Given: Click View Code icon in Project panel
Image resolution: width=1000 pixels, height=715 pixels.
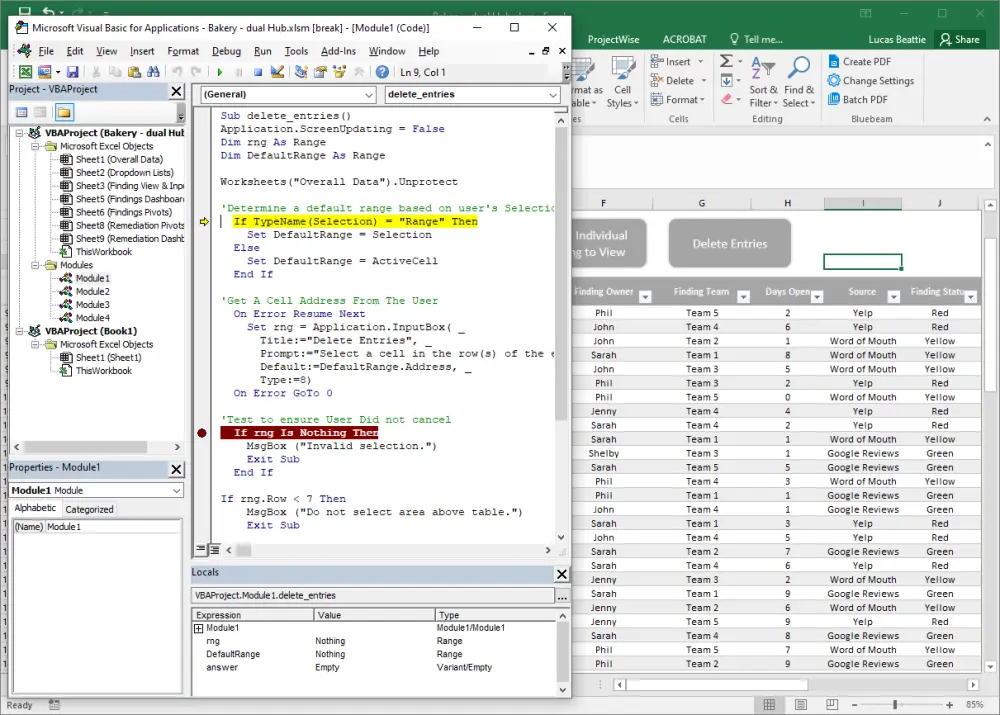Looking at the screenshot, I should coord(22,112).
